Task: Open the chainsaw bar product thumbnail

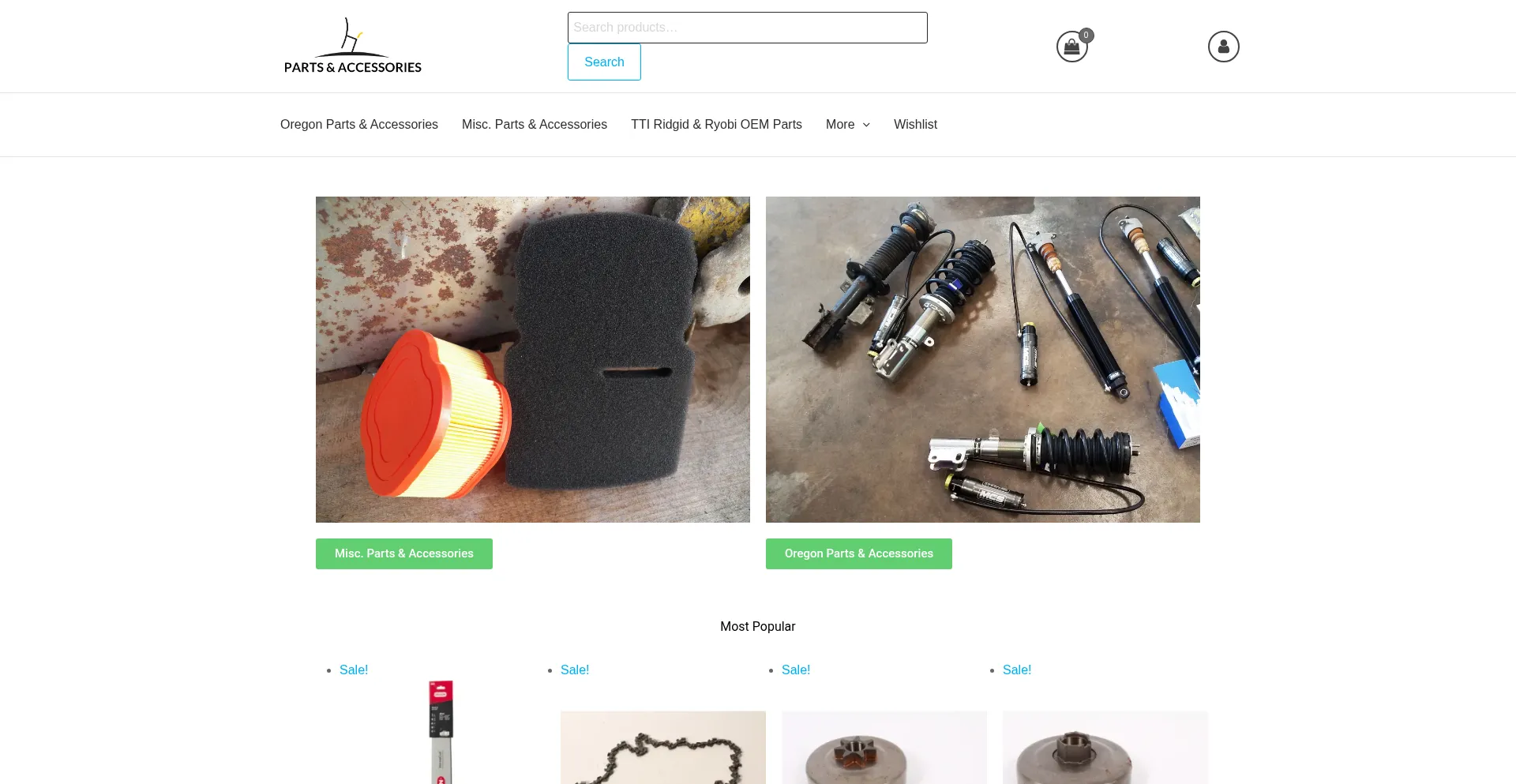Action: 441,732
